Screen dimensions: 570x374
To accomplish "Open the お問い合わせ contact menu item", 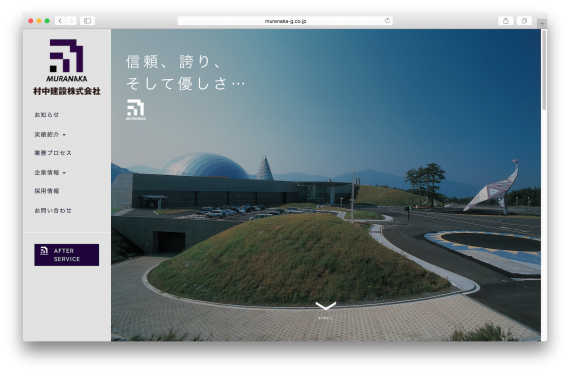I will click(x=53, y=210).
